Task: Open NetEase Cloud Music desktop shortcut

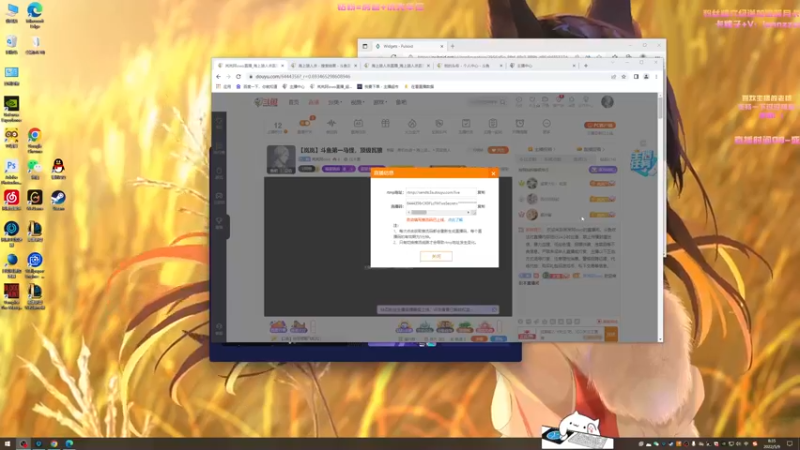Action: click(x=11, y=200)
